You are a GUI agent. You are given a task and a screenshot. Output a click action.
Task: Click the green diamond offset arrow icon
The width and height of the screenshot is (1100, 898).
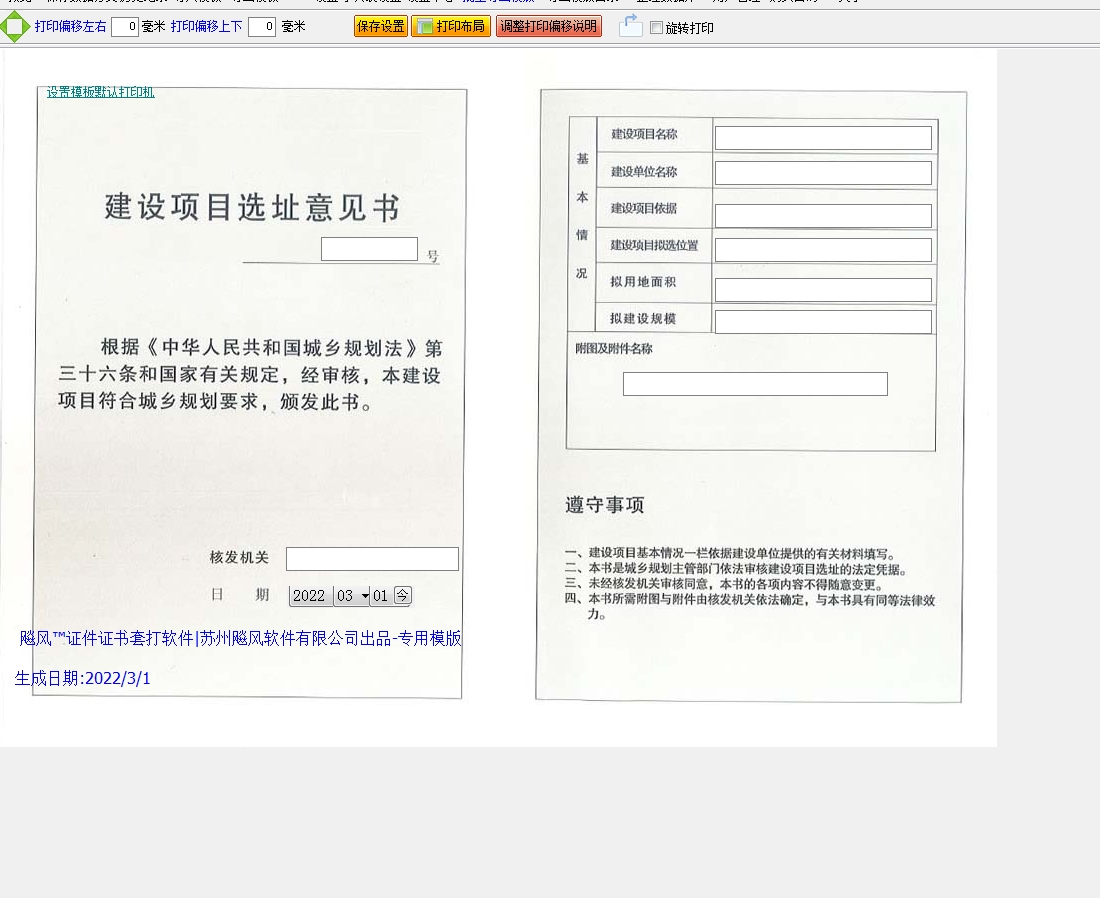click(15, 26)
